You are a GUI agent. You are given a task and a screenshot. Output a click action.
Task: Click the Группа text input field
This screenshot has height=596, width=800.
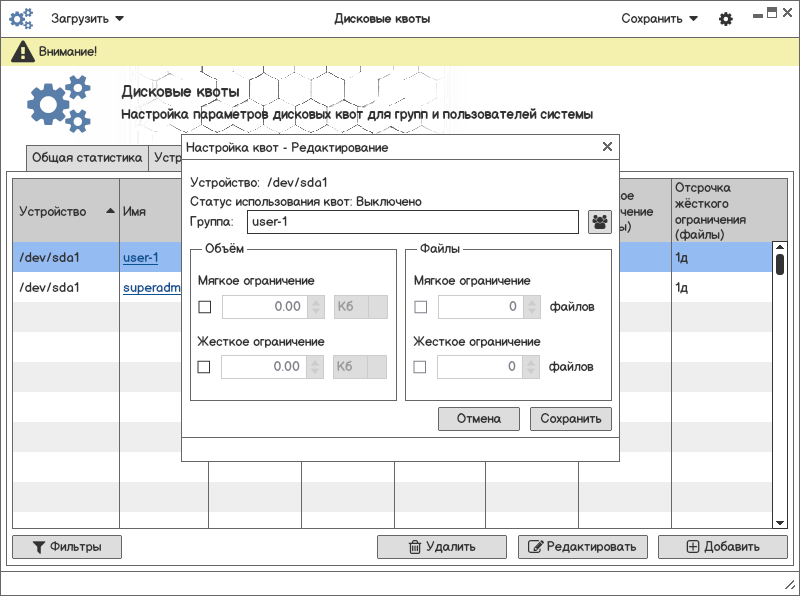tap(412, 222)
